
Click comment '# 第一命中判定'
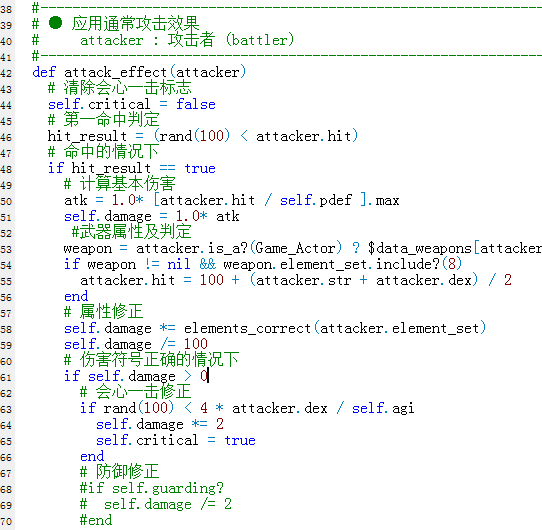pos(104,120)
